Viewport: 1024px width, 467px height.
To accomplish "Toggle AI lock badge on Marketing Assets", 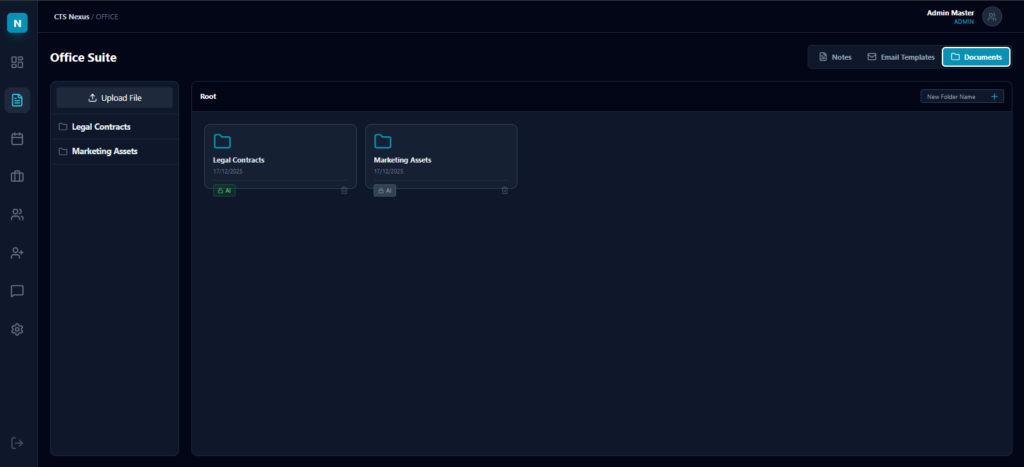I will pyautogui.click(x=385, y=190).
